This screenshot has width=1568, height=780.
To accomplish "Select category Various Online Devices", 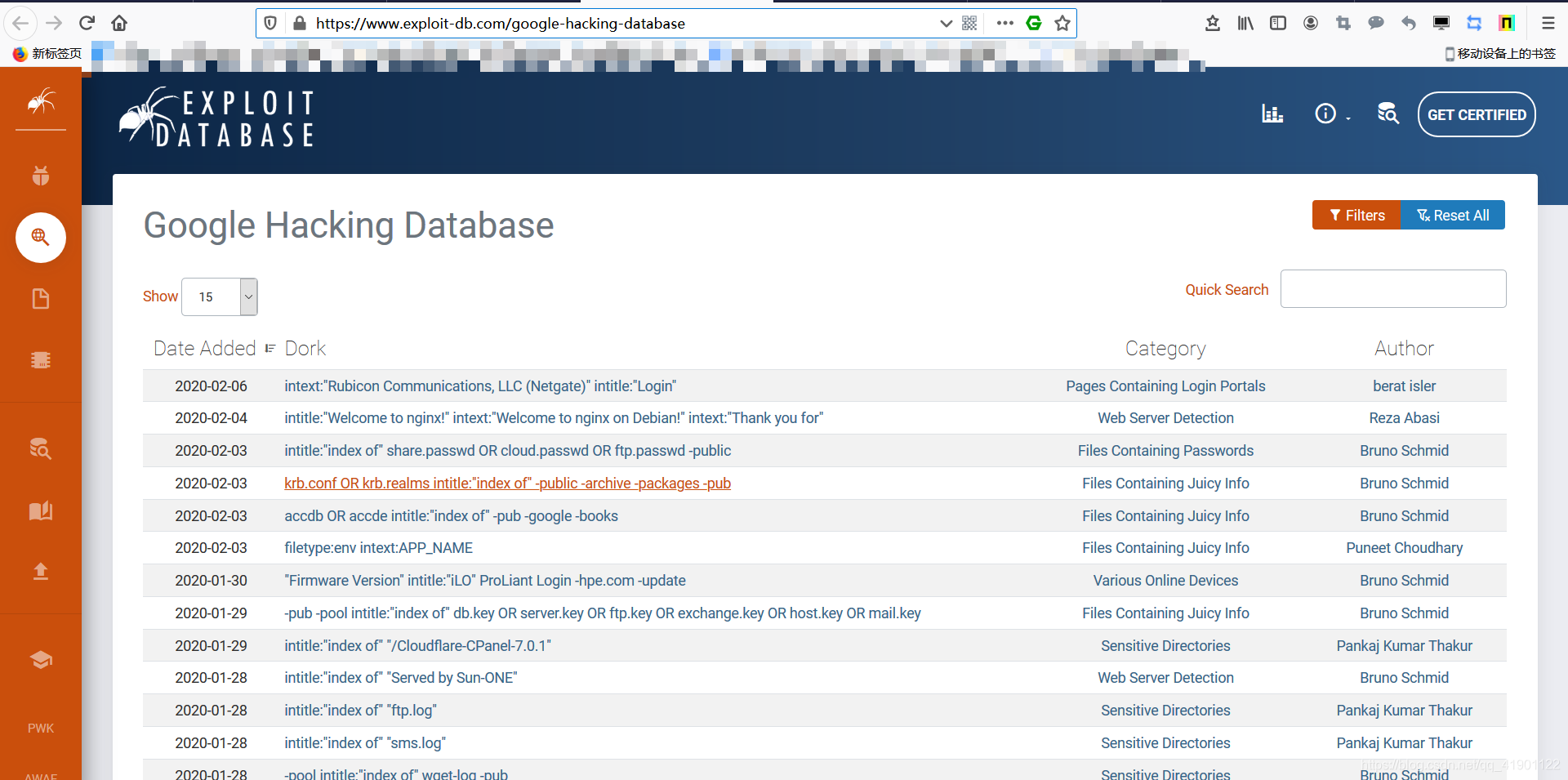I will tap(1165, 581).
